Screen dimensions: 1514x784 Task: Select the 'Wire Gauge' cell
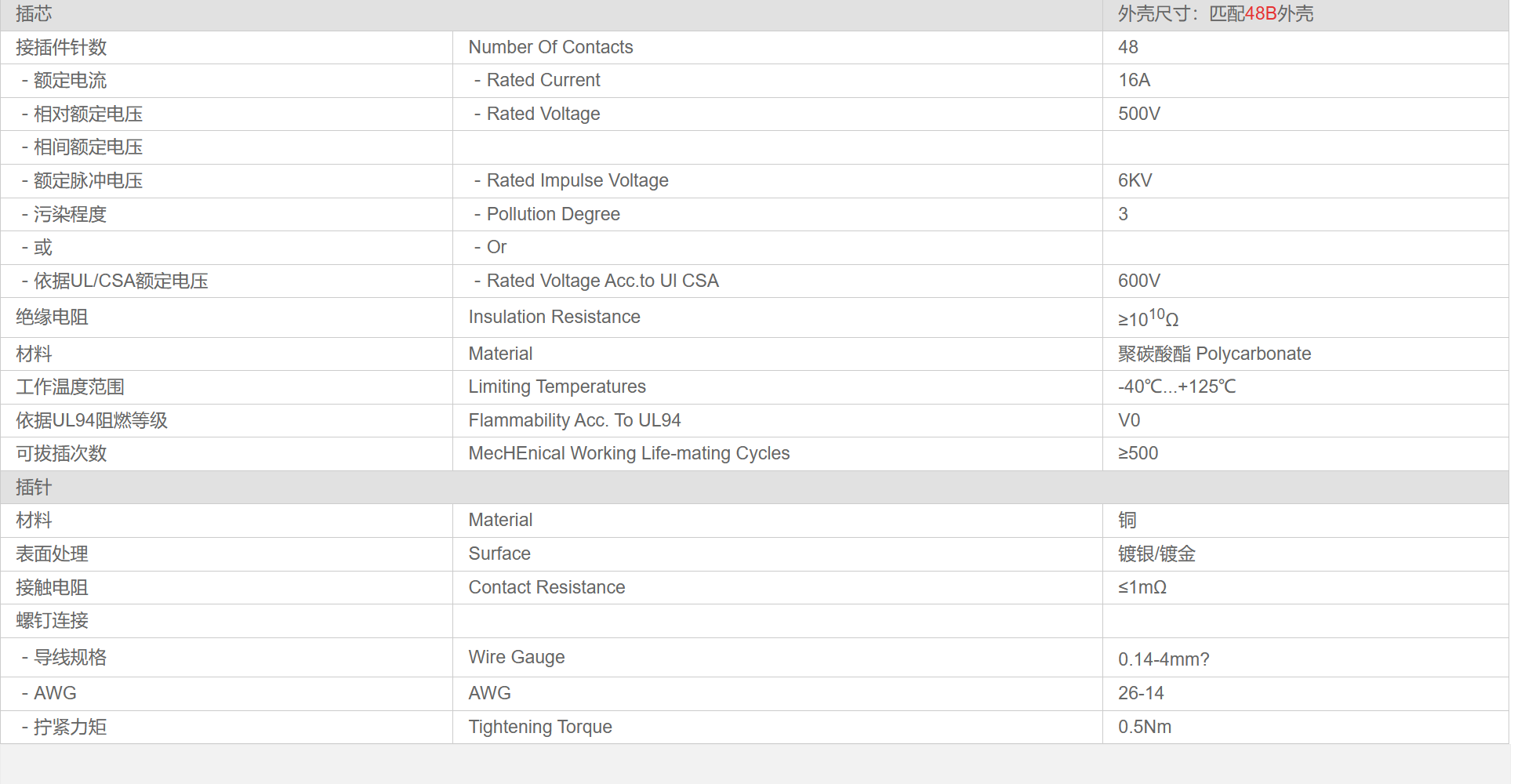click(777, 657)
